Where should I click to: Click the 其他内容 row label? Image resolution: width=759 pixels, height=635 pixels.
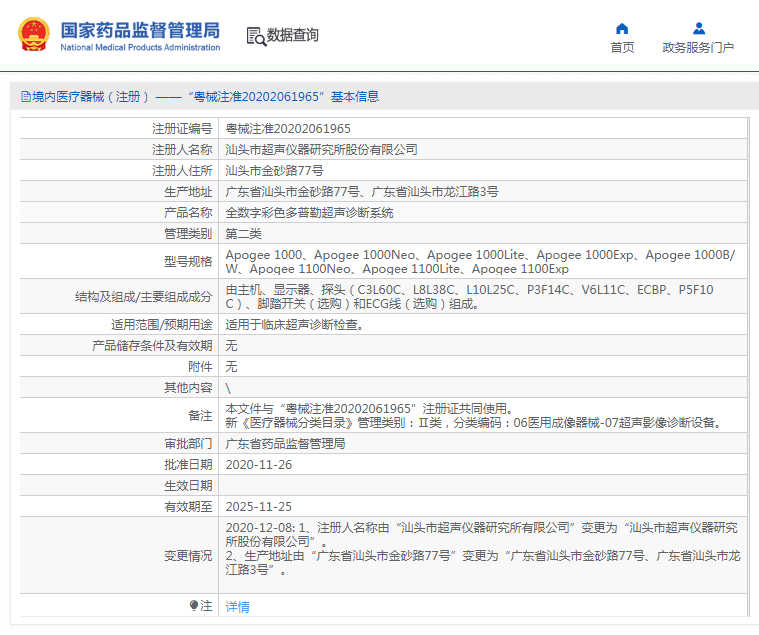click(x=188, y=388)
